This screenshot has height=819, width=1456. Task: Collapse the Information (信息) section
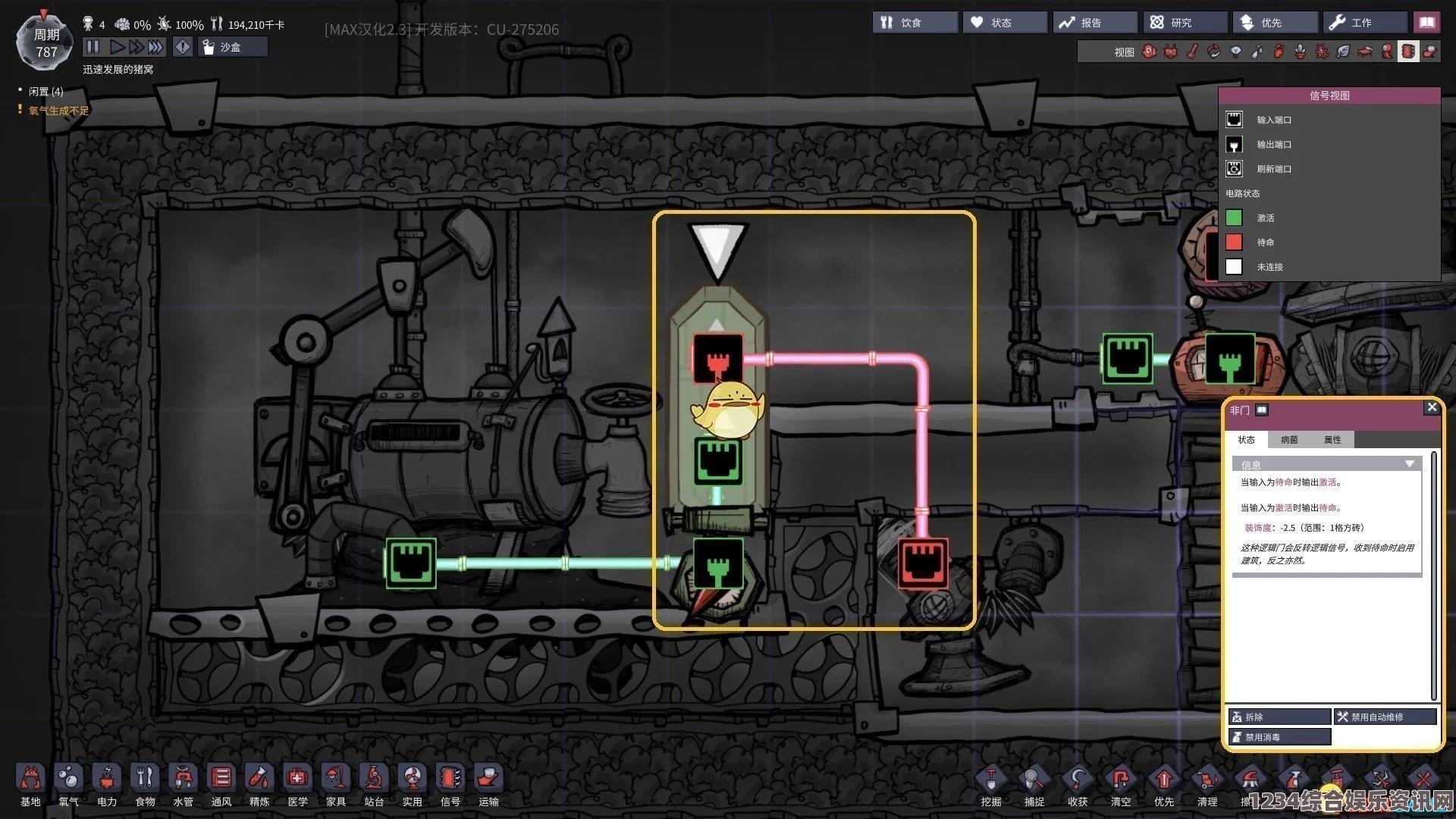[1327, 464]
